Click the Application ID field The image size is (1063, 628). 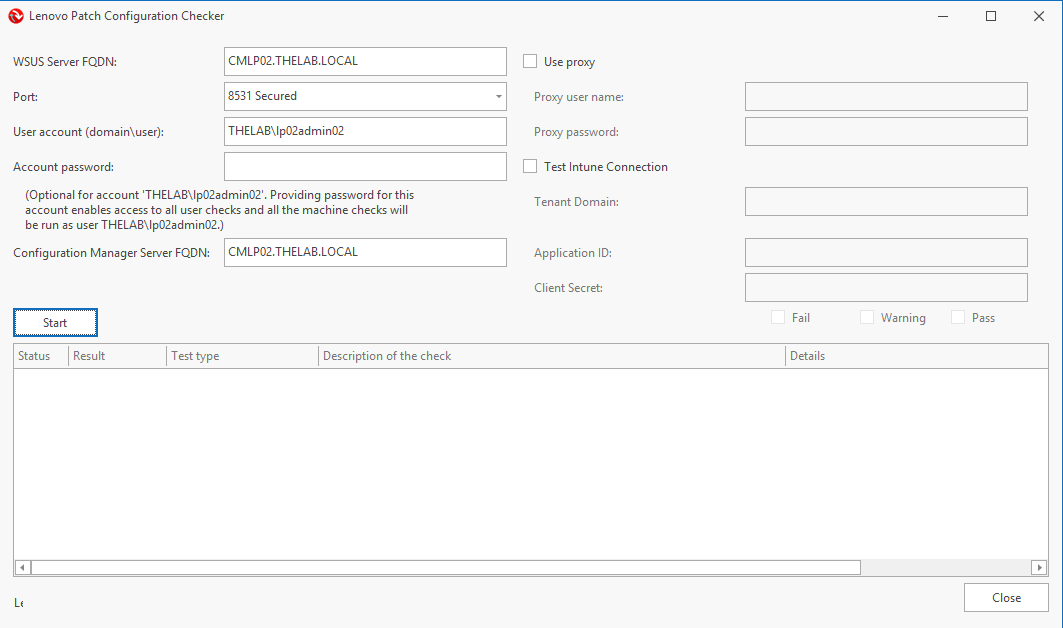click(886, 252)
